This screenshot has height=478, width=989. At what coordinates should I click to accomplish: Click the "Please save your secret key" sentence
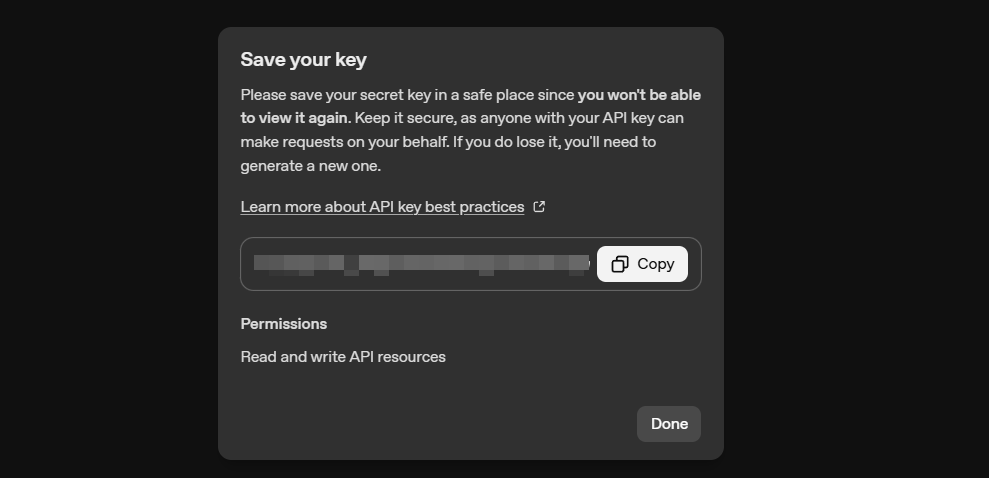[340, 95]
